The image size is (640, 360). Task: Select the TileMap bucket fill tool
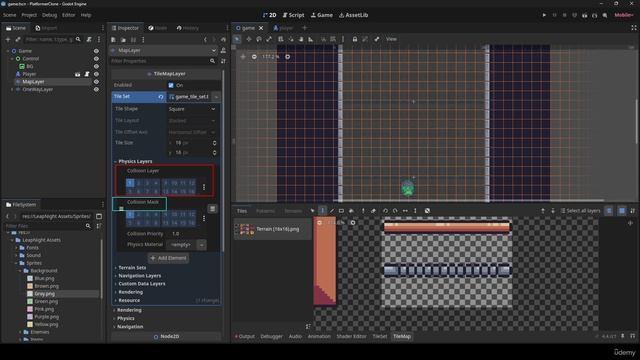351,211
